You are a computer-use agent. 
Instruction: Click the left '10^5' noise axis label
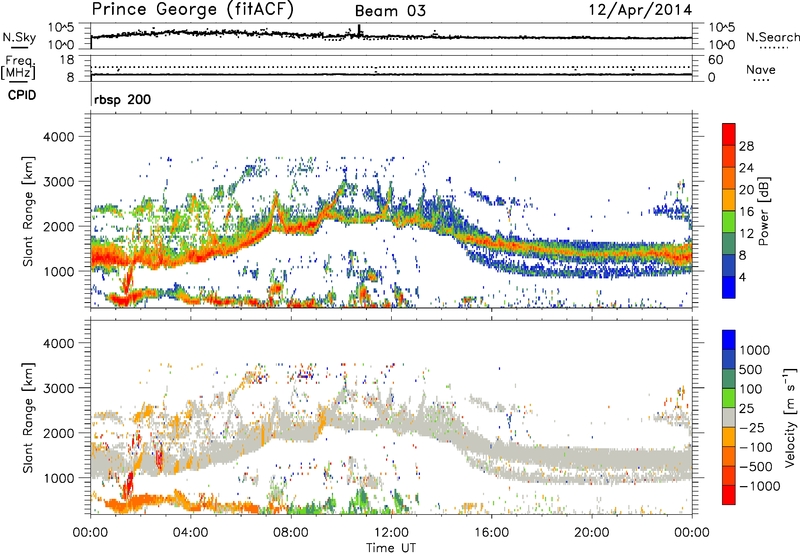pos(62,28)
